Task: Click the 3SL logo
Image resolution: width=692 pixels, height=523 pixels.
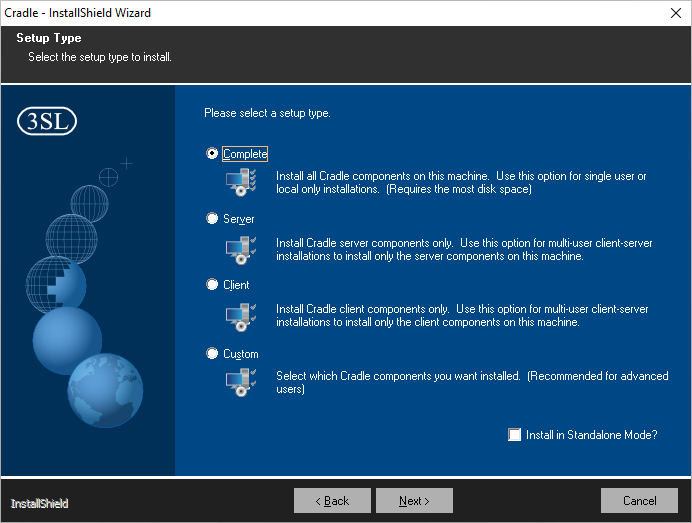Action: (x=47, y=121)
